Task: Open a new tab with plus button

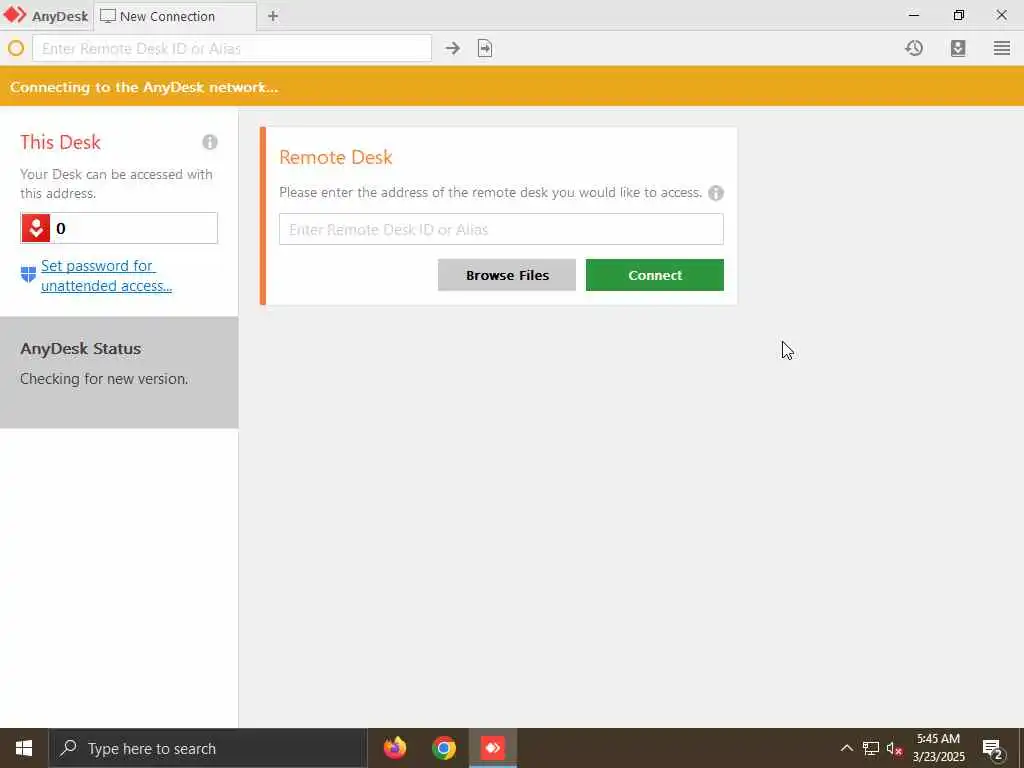Action: pos(273,16)
